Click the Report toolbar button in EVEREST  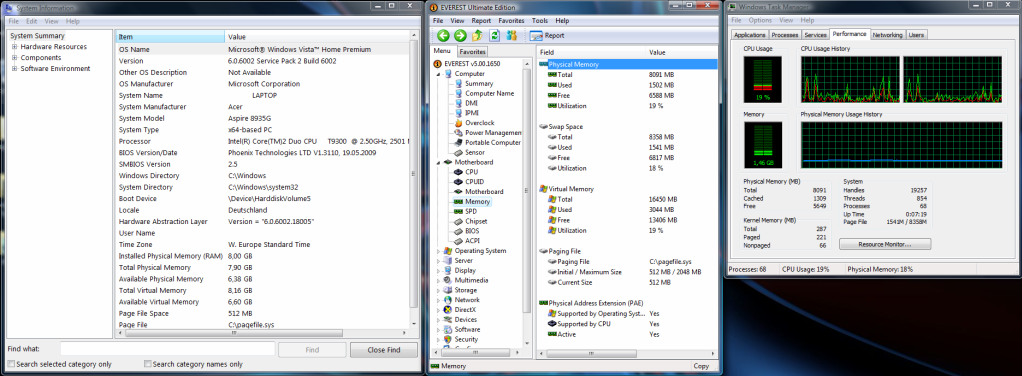[x=547, y=35]
